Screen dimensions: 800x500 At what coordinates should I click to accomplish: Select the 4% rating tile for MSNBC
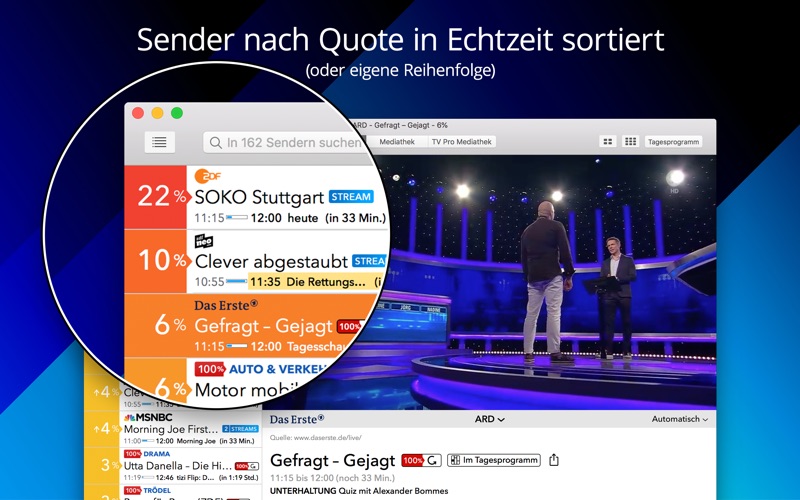(104, 429)
